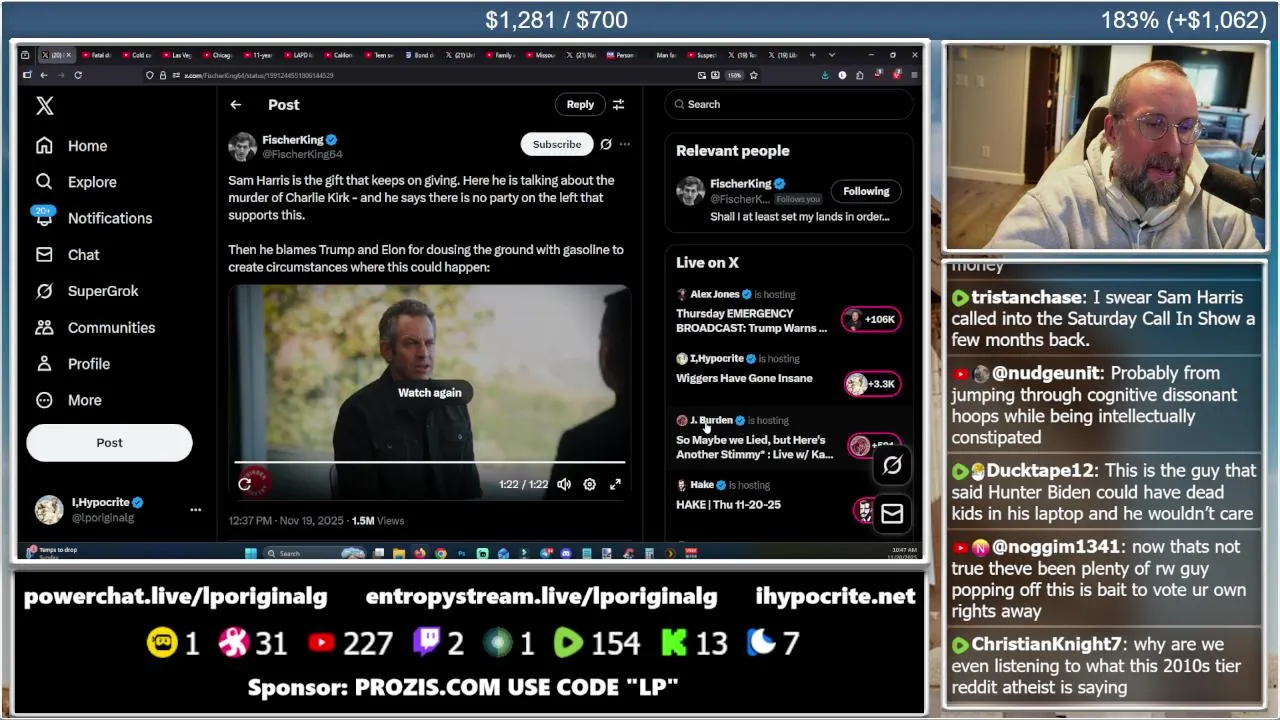Click the Following button for FischerKing

click(x=866, y=191)
